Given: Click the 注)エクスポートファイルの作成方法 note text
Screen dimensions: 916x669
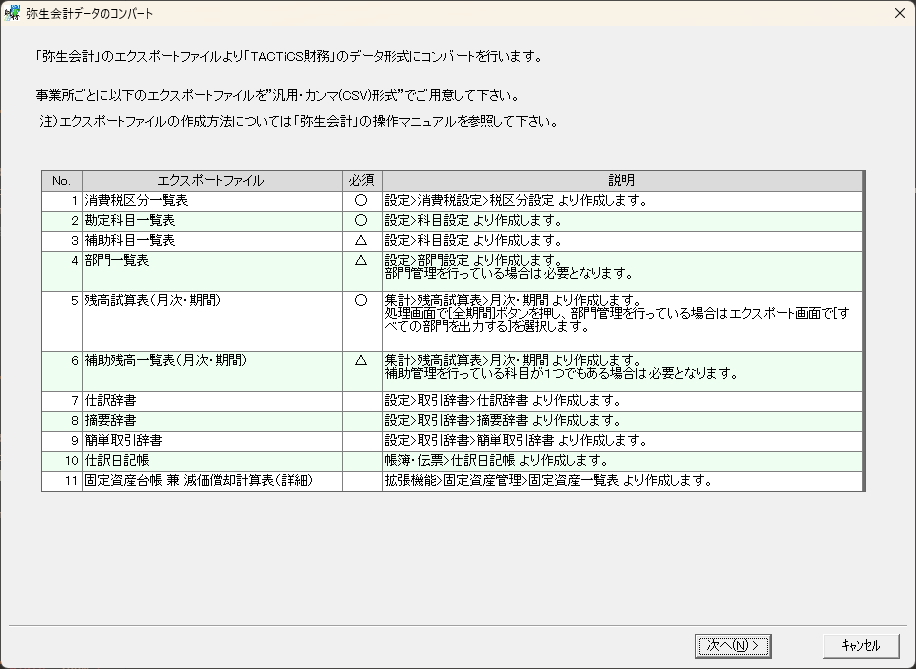Looking at the screenshot, I should tap(299, 122).
